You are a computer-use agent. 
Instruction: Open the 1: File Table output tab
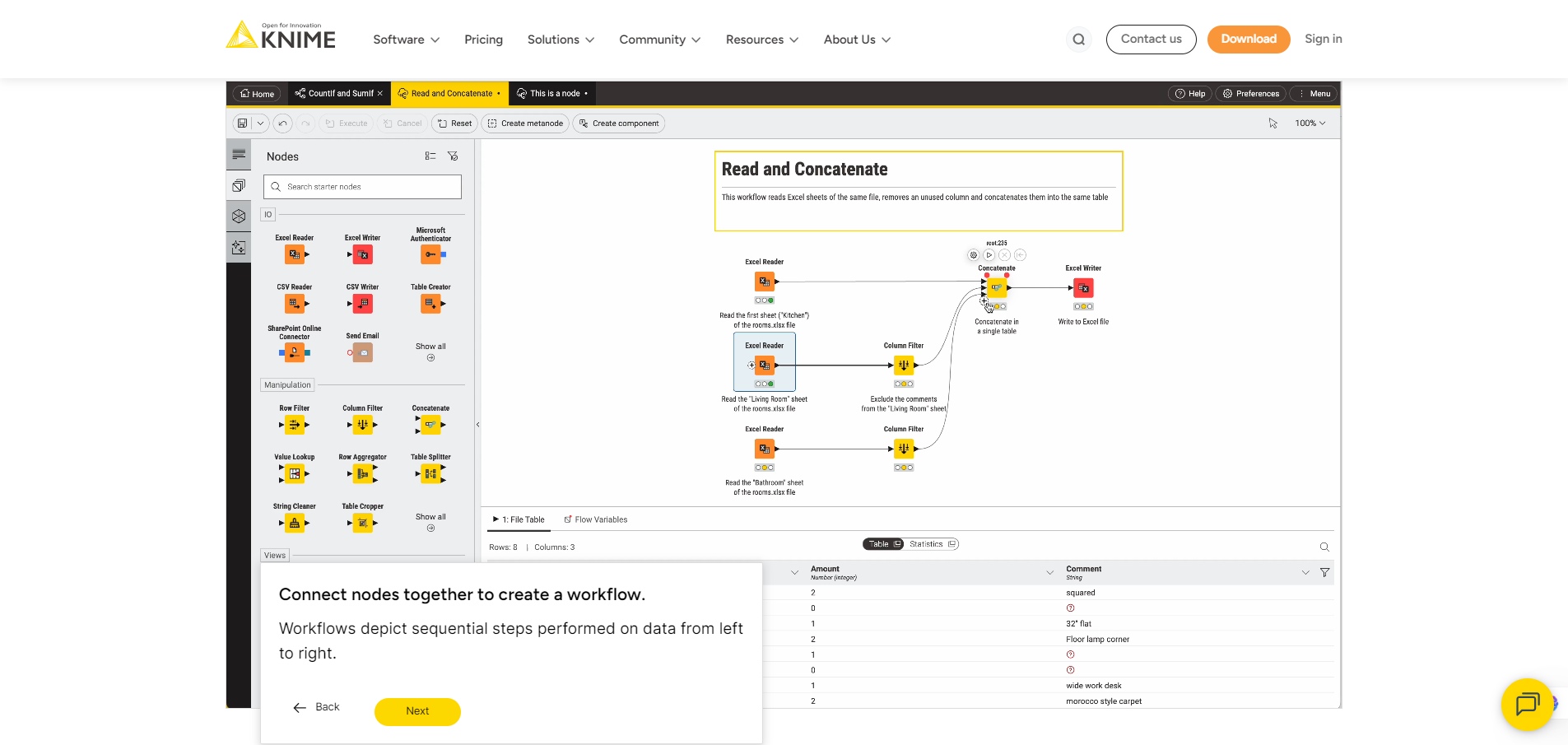519,519
